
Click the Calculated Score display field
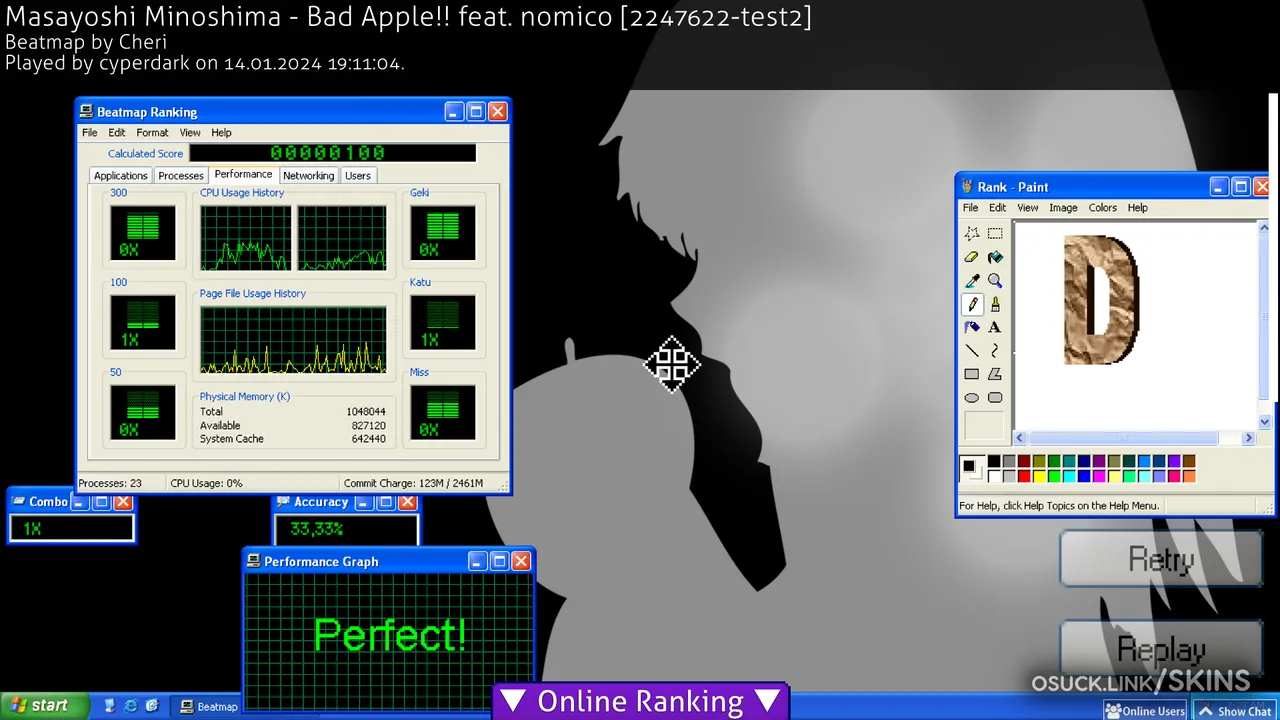click(332, 153)
